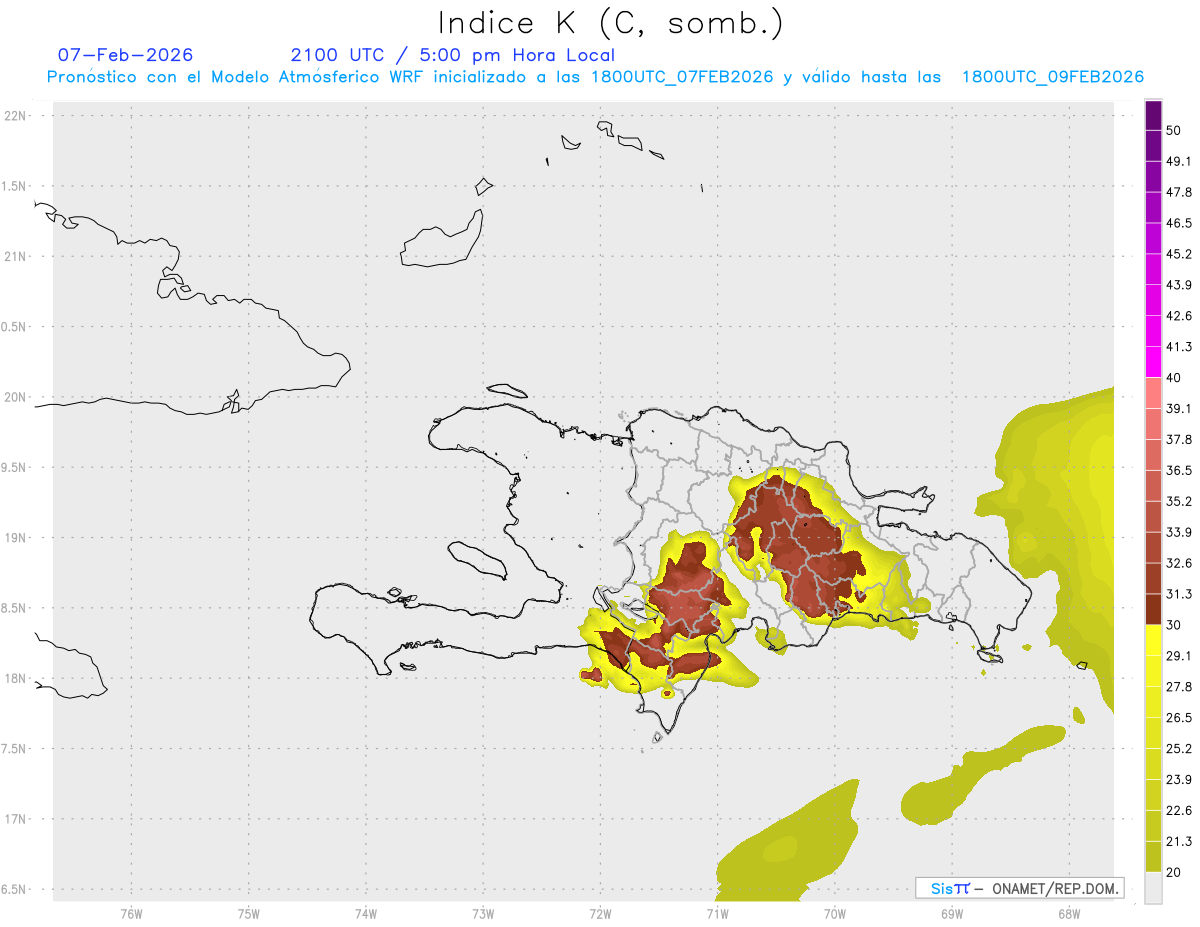Click the "SisTT - ONAMET/REP.DOM." credit box
Screen dimensions: 1200x927
[1019, 888]
